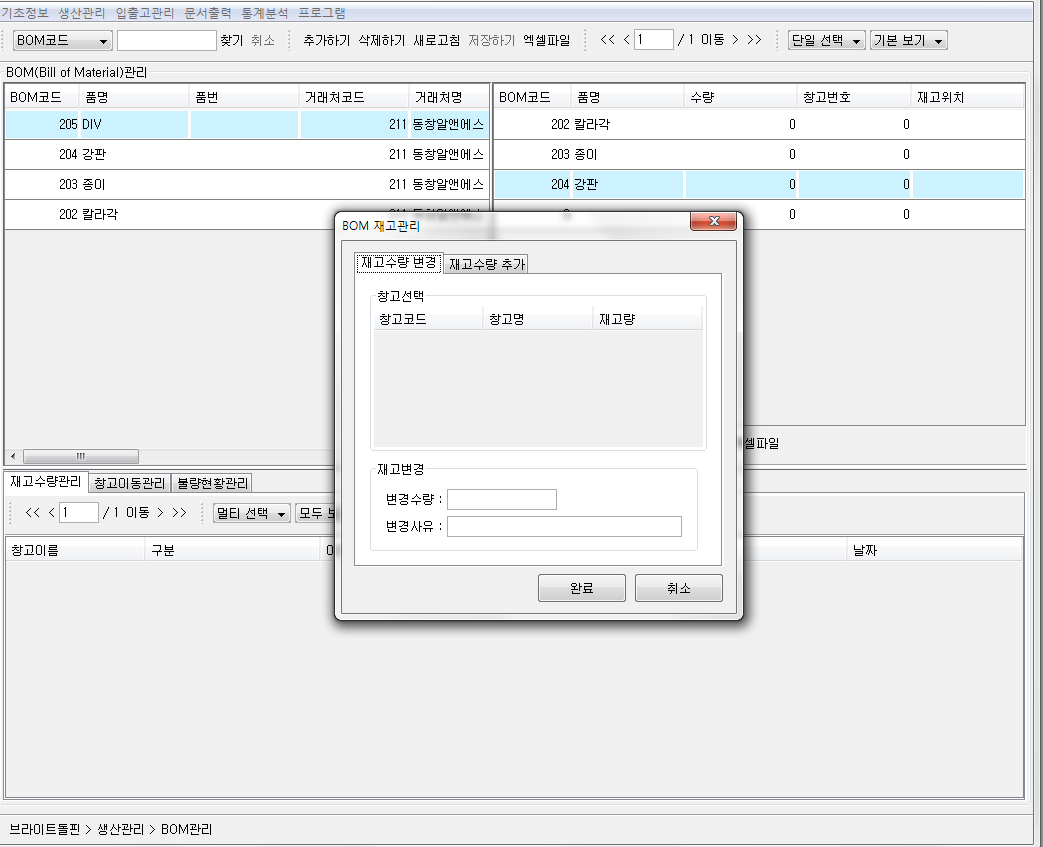The height and width of the screenshot is (847, 1043).
Task: Close the BOM 재고관리 dialog
Action: 714,222
